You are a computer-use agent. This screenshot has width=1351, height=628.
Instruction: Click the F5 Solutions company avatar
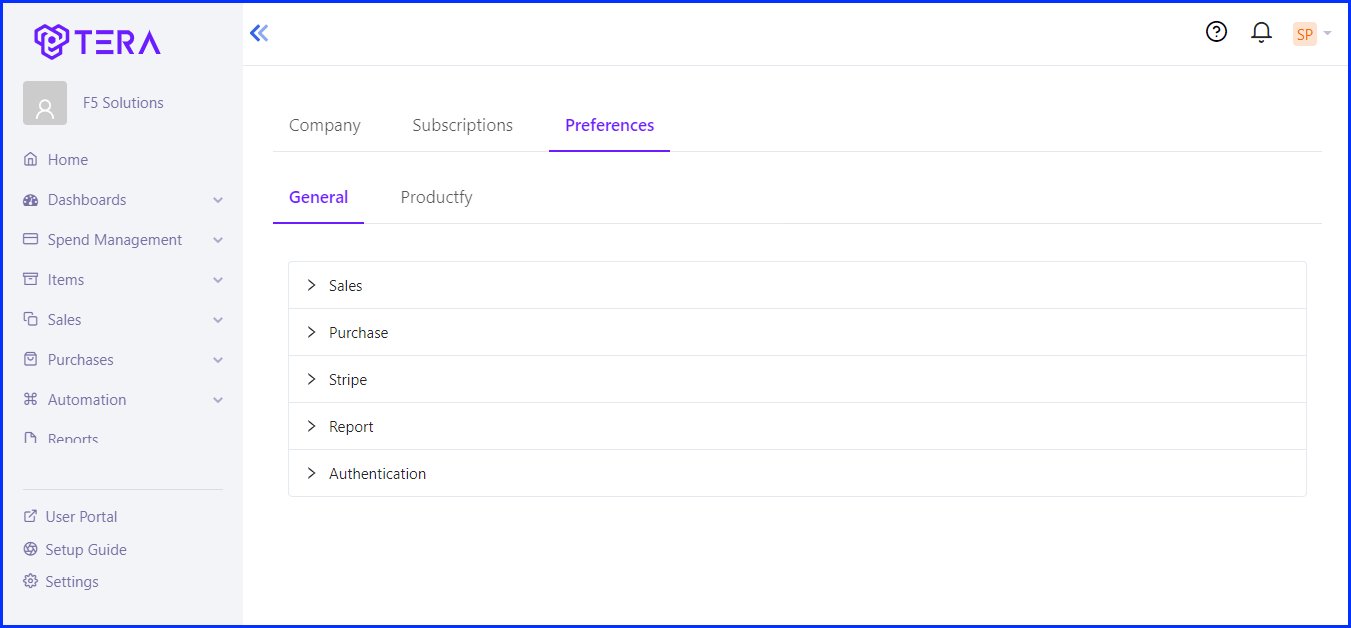coord(45,103)
